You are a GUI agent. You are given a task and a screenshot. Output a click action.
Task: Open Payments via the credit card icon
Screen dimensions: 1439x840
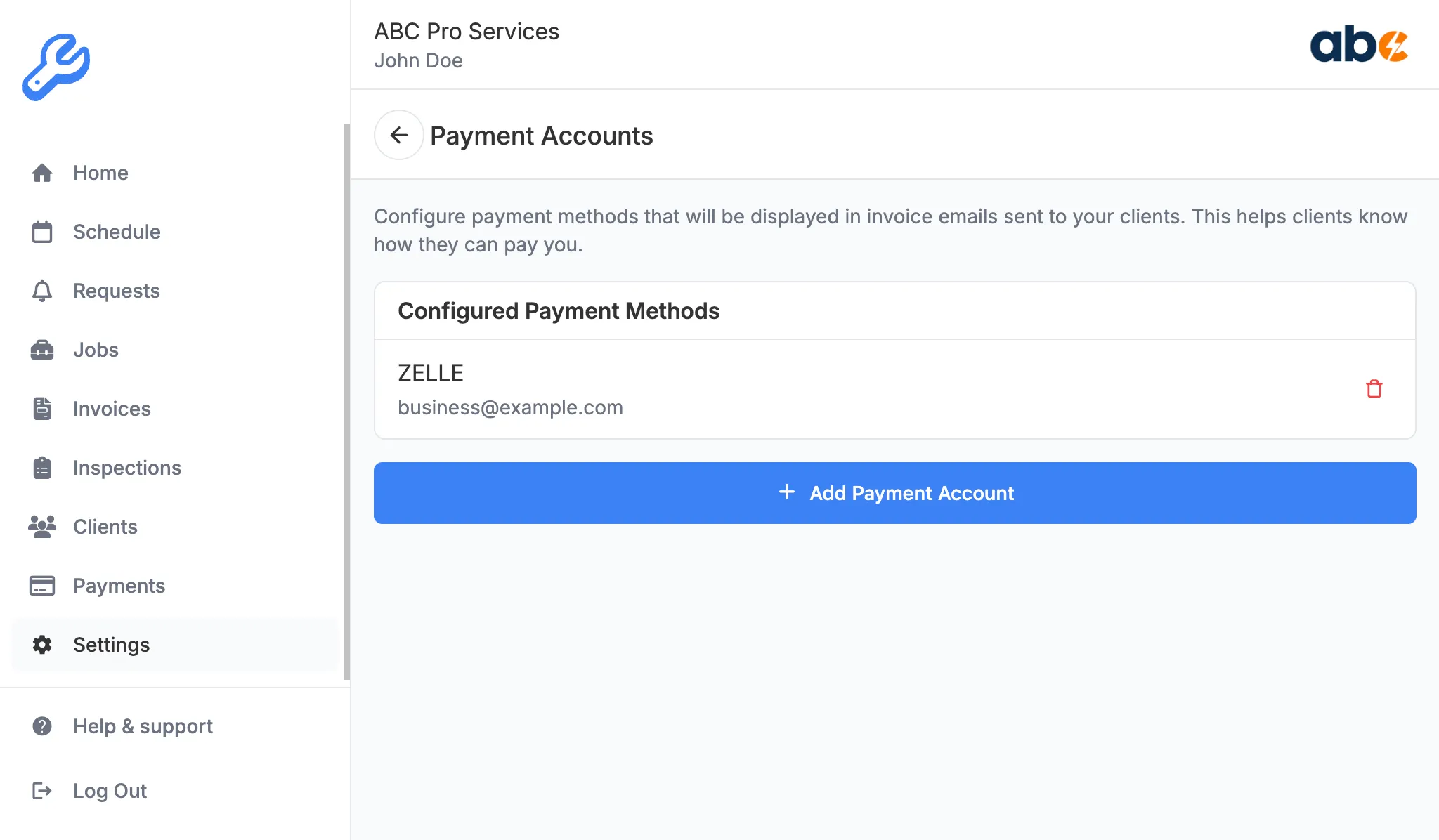[x=42, y=586]
